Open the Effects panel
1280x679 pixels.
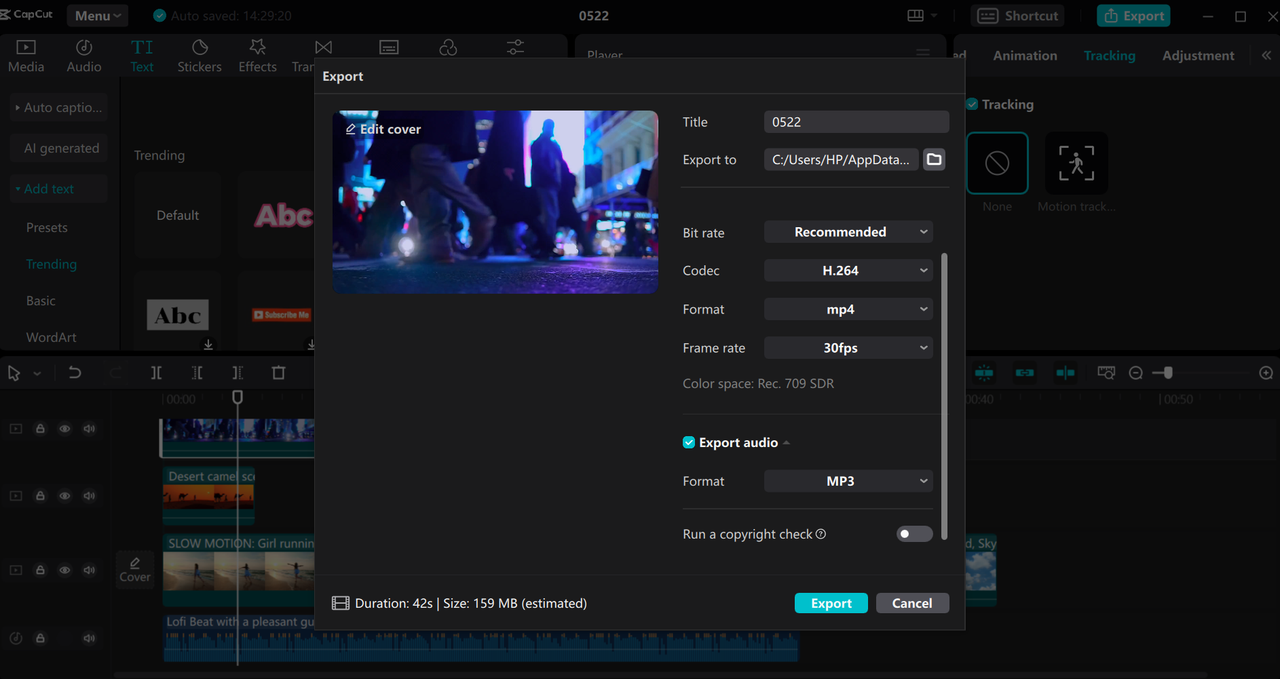pyautogui.click(x=257, y=56)
